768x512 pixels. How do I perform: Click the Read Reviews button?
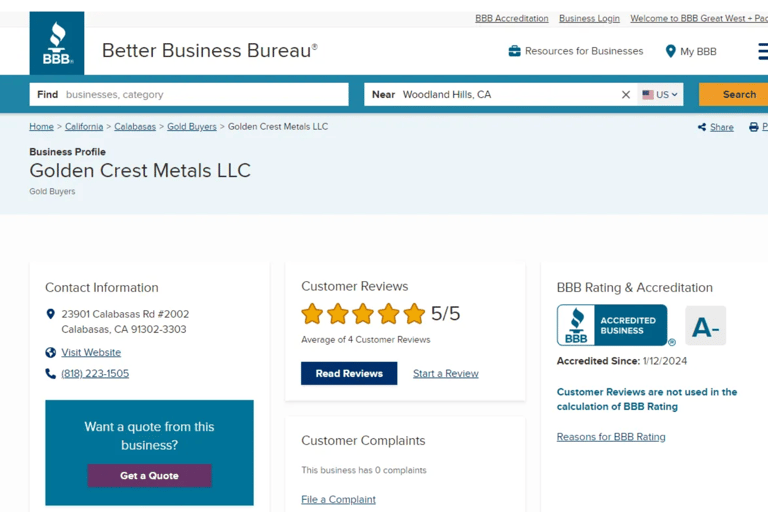pos(349,373)
